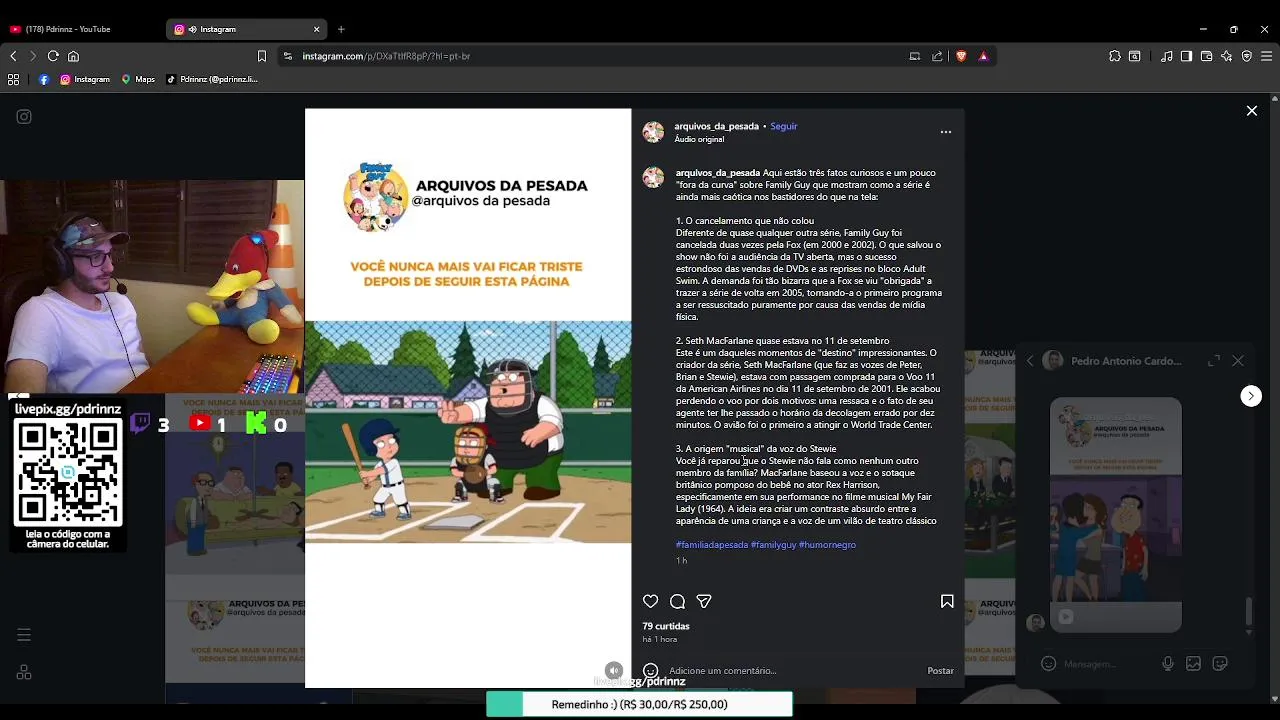Reload the page
Image resolution: width=1280 pixels, height=720 pixels.
tap(53, 56)
